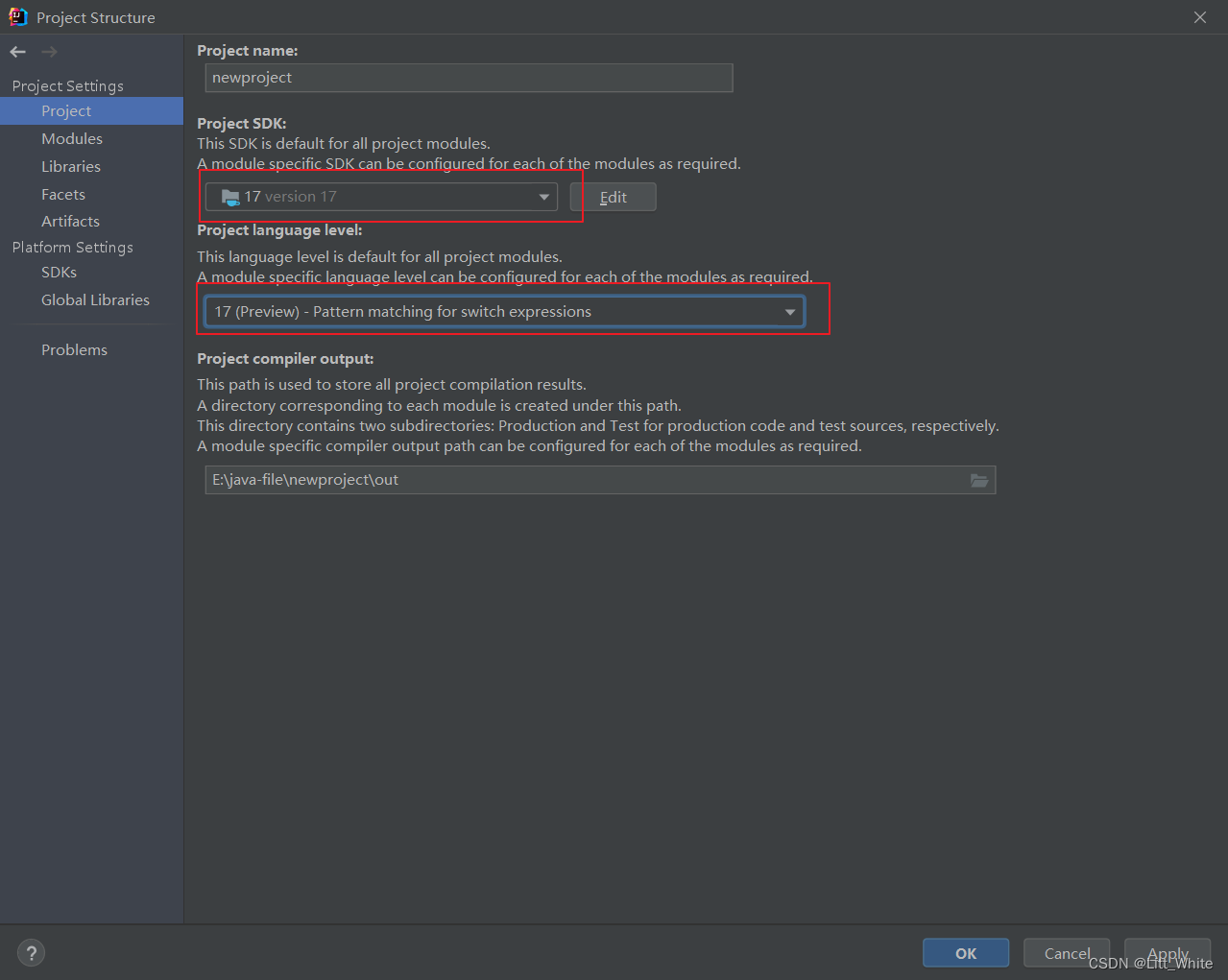
Task: Show the Problems page
Action: (91, 350)
